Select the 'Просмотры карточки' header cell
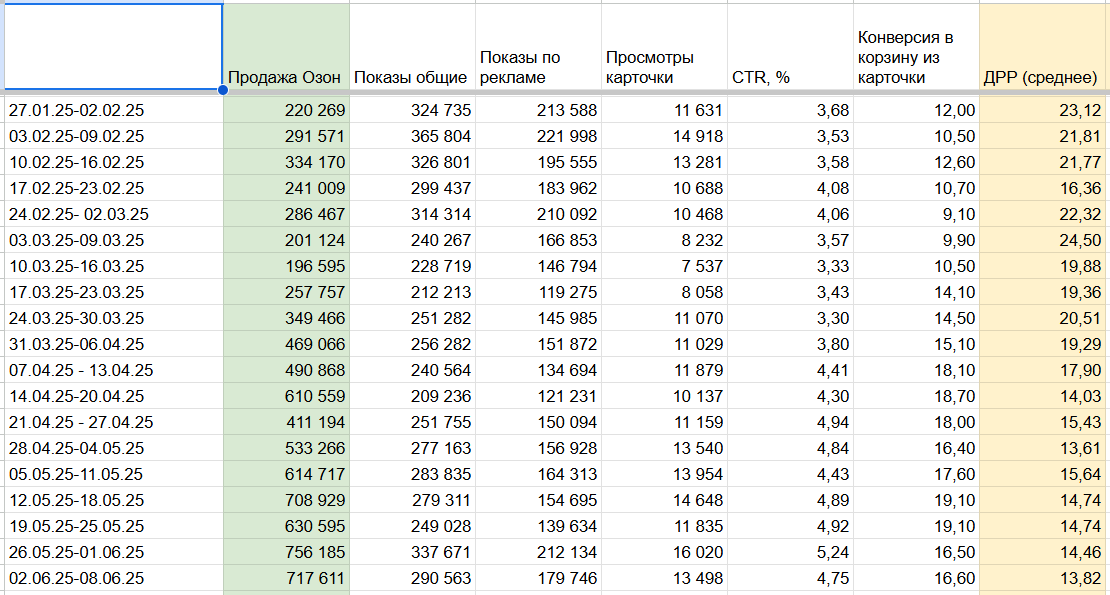1110x595 pixels. (x=663, y=67)
